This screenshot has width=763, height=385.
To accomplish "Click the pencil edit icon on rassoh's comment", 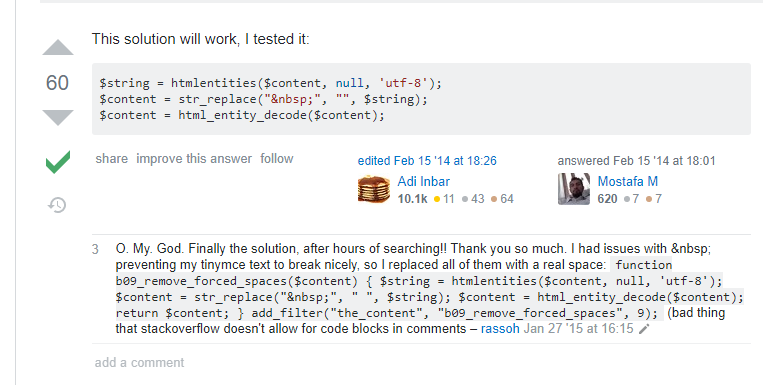I will [x=644, y=329].
